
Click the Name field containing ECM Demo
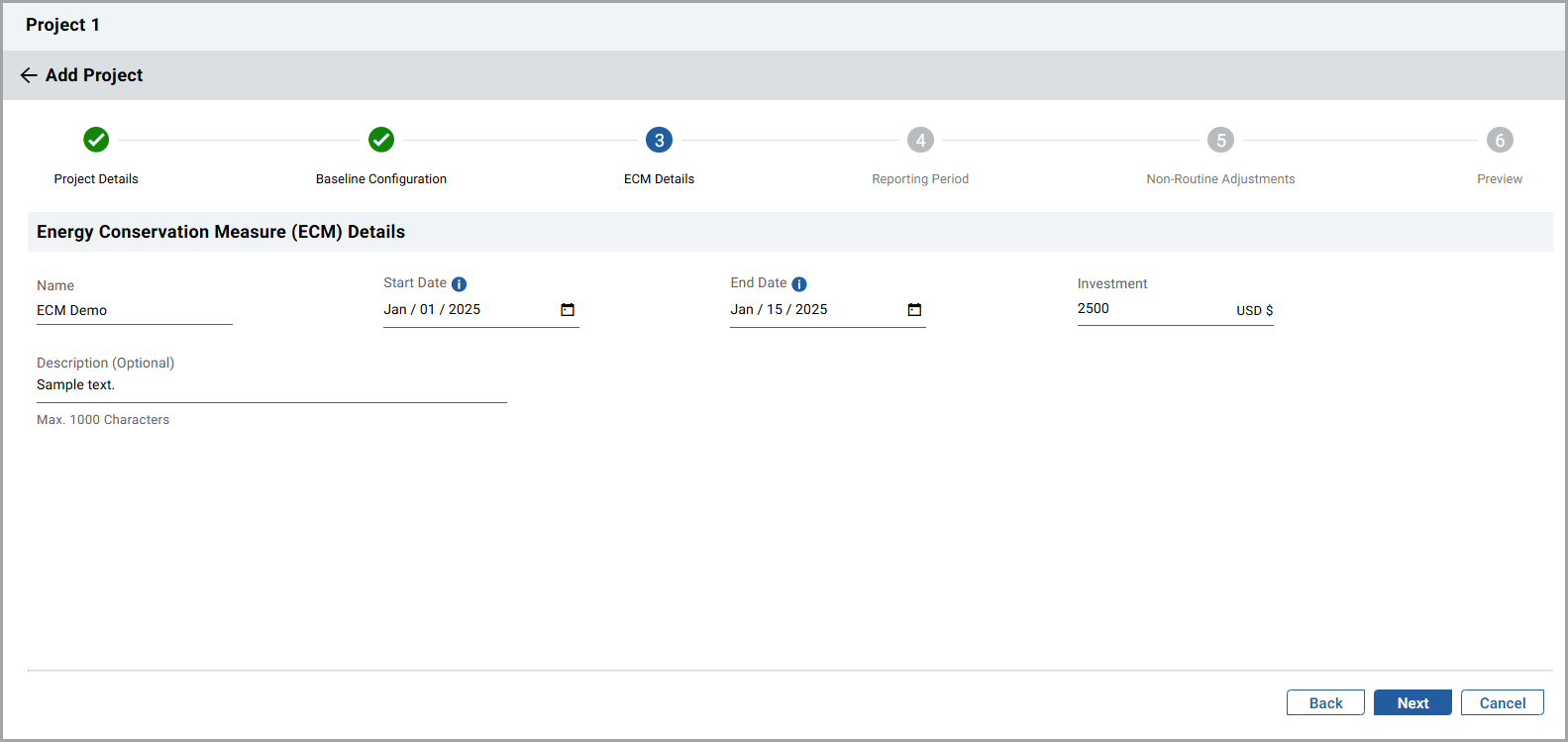point(134,310)
